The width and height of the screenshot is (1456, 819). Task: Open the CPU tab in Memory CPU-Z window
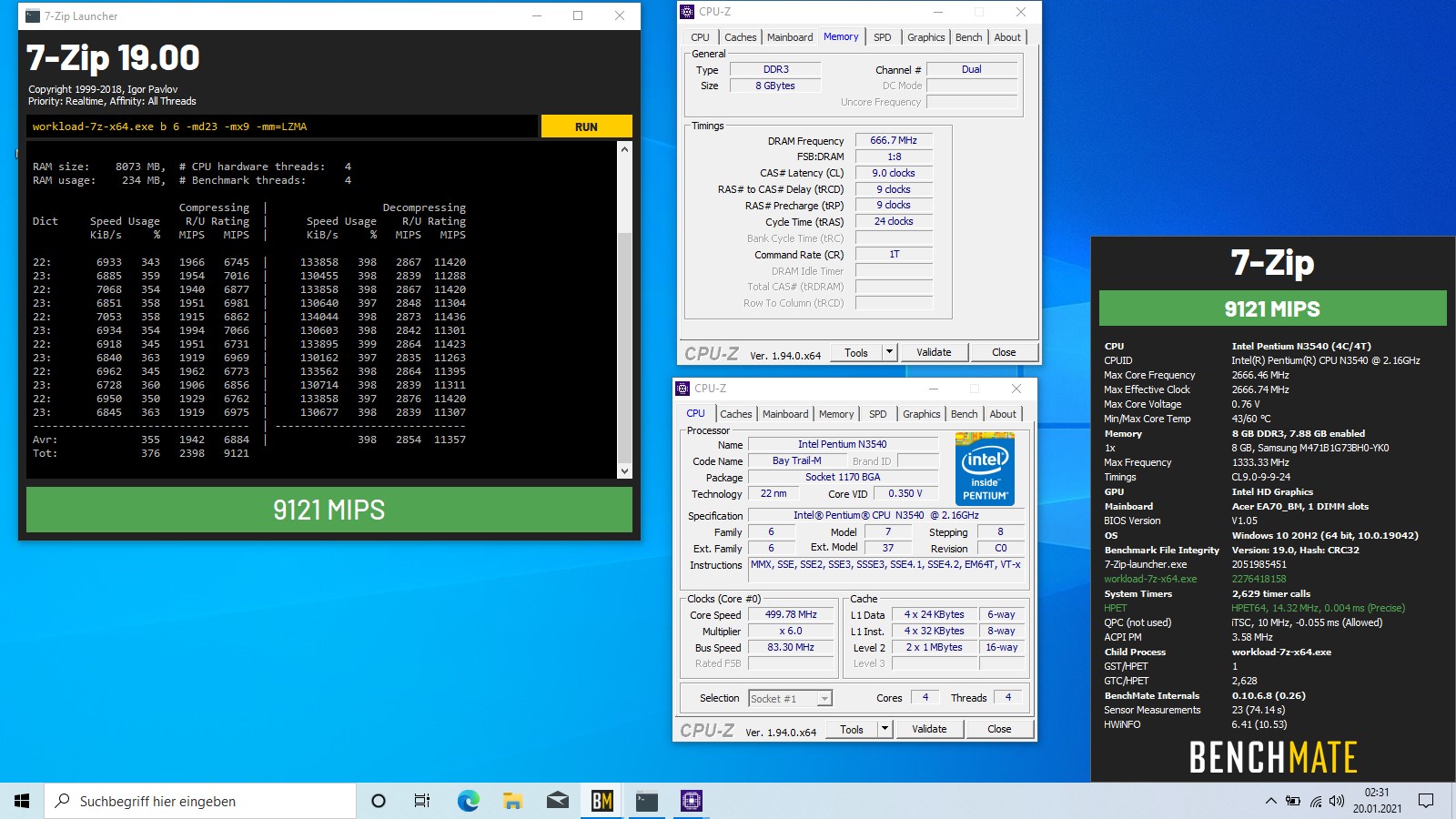[x=700, y=37]
